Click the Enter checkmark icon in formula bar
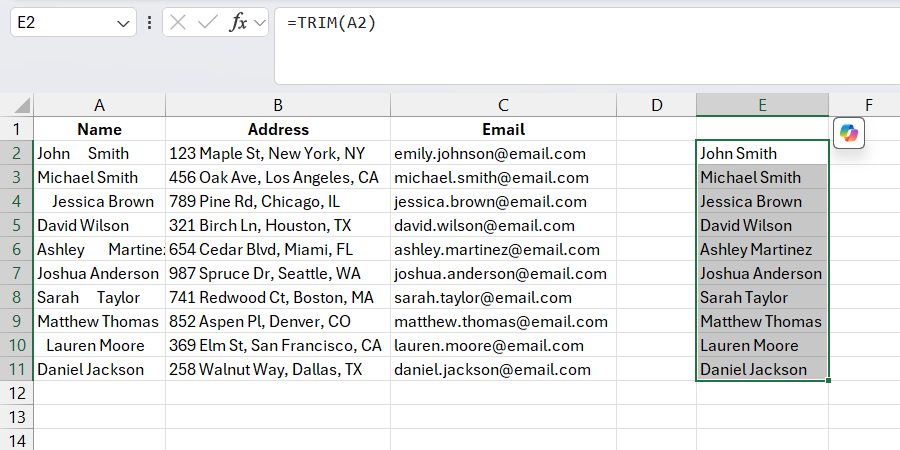Viewport: 900px width, 450px height. (x=208, y=23)
